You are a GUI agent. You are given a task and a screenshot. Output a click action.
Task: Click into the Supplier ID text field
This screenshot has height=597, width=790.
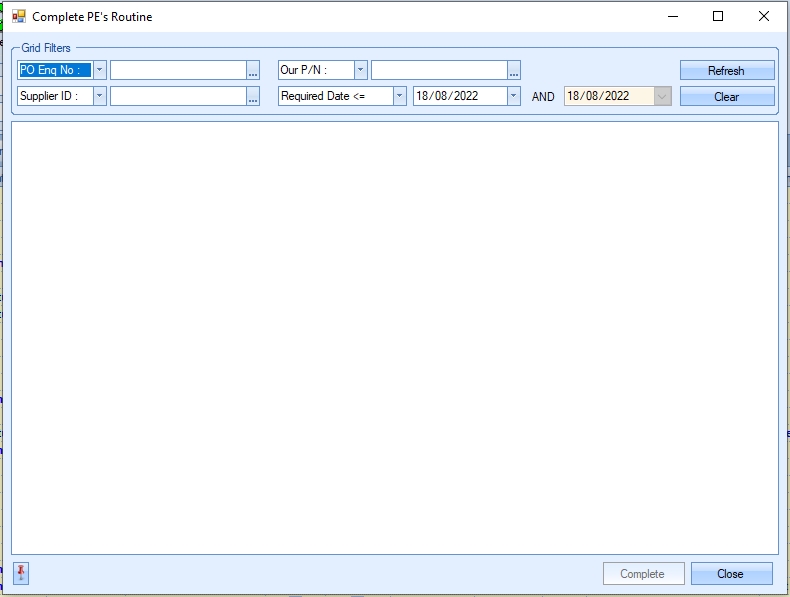[177, 96]
